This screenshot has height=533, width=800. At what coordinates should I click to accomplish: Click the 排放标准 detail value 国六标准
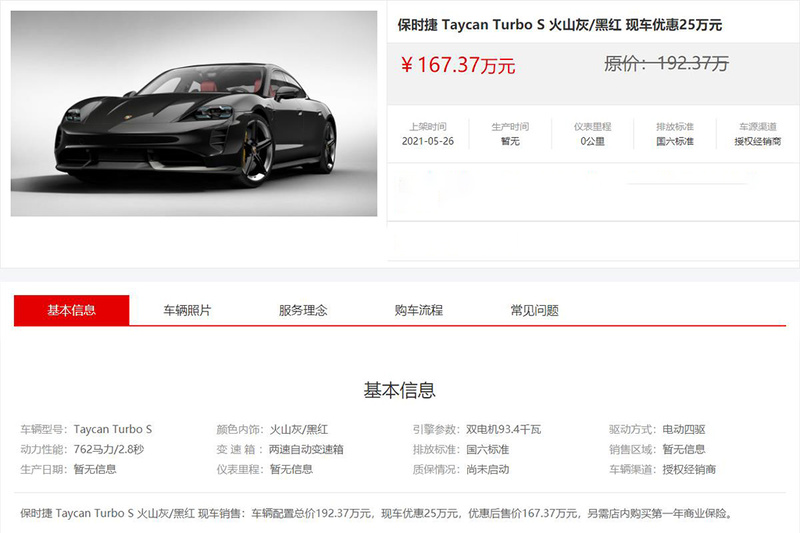pos(488,449)
